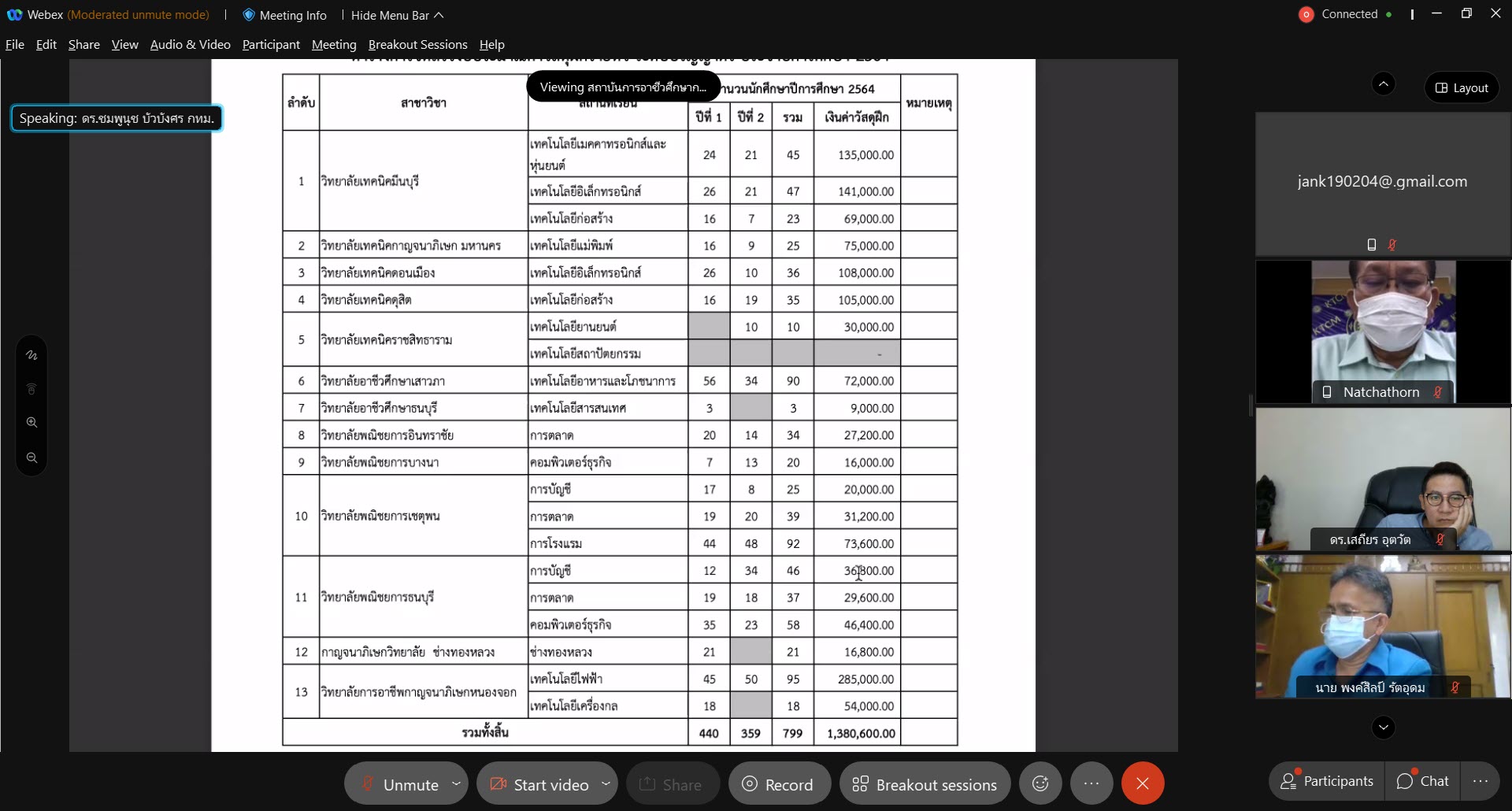Click the device icon on jank190204 tile
Image resolution: width=1512 pixels, height=811 pixels.
coord(1372,245)
